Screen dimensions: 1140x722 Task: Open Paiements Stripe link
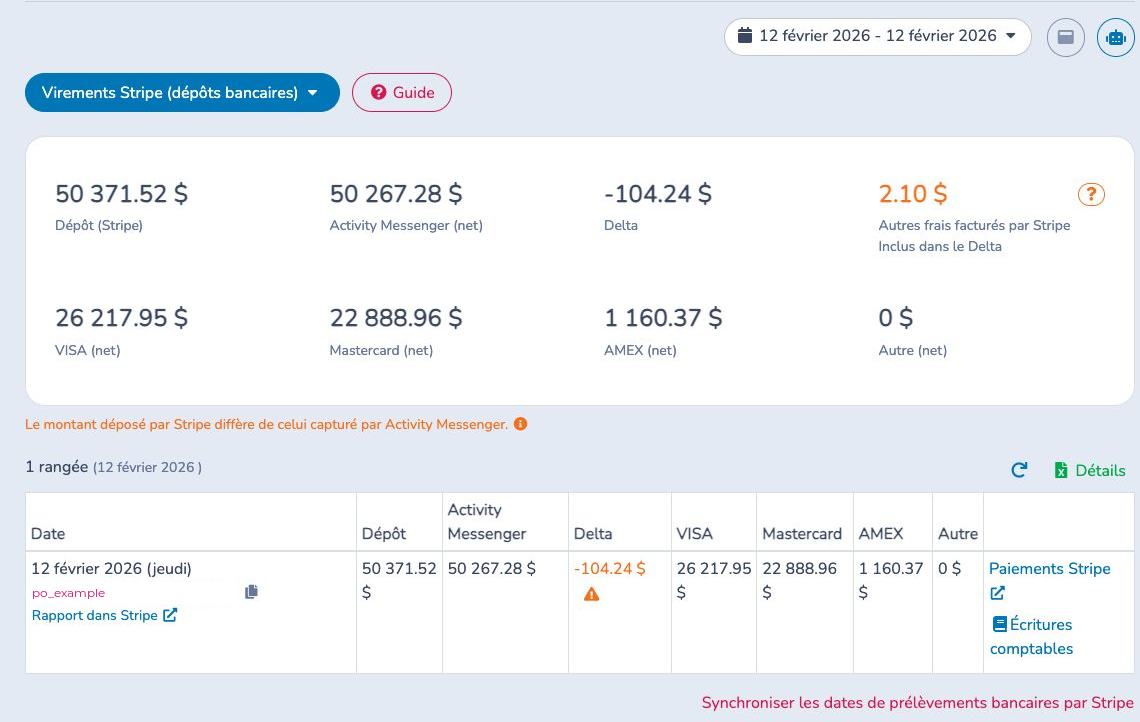pos(1050,569)
